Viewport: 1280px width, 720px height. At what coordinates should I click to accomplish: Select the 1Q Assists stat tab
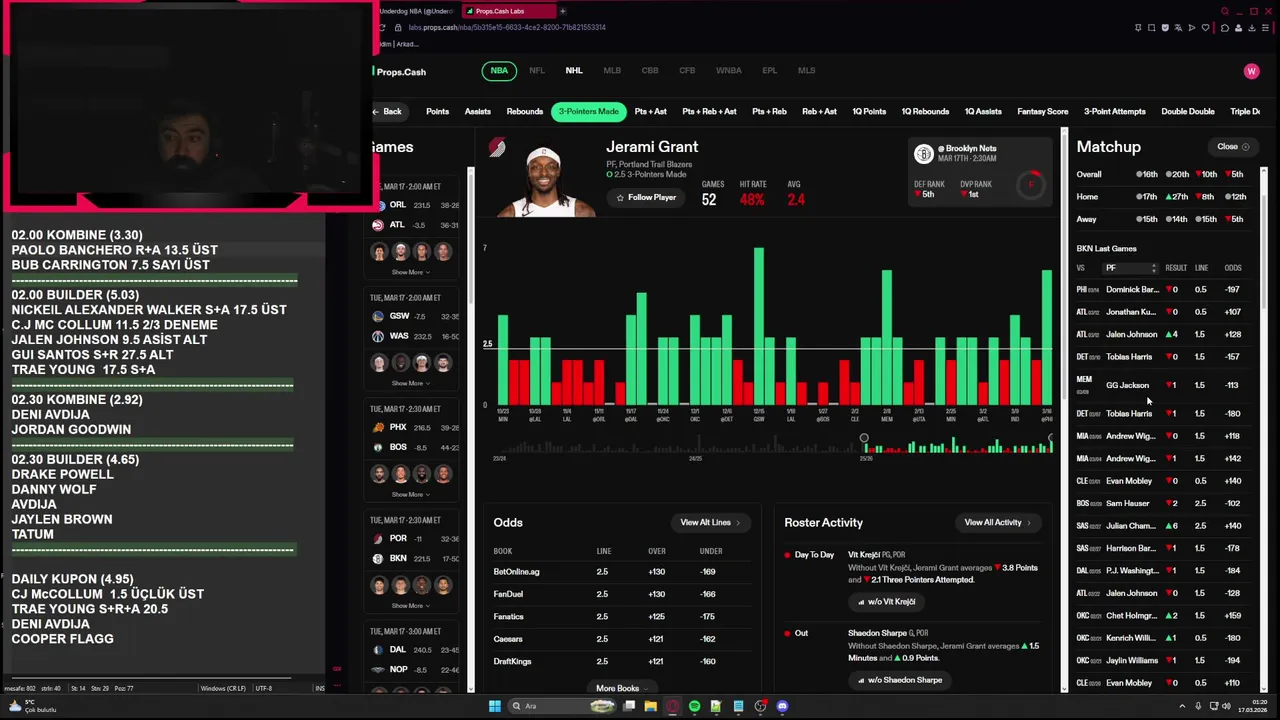(x=983, y=112)
